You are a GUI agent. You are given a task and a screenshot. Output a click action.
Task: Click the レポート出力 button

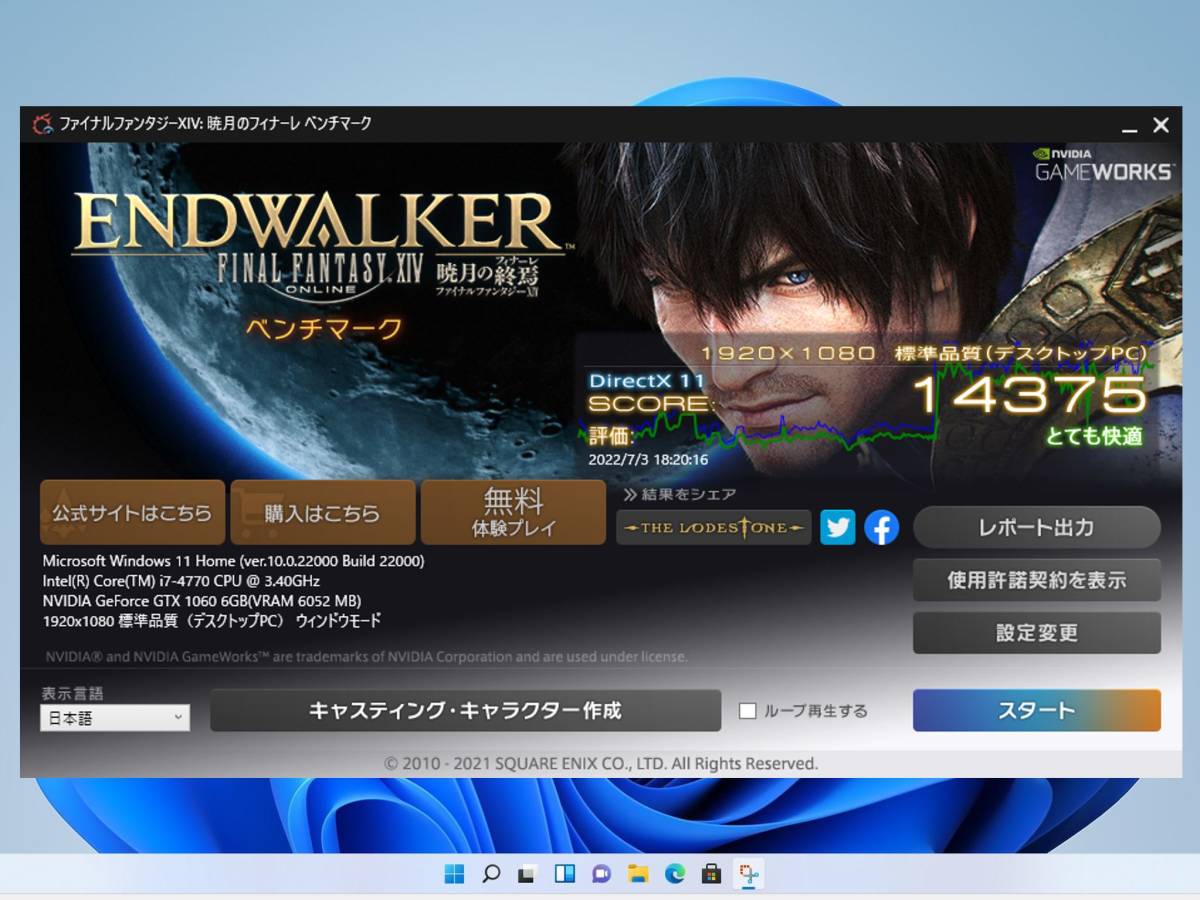pyautogui.click(x=1037, y=527)
